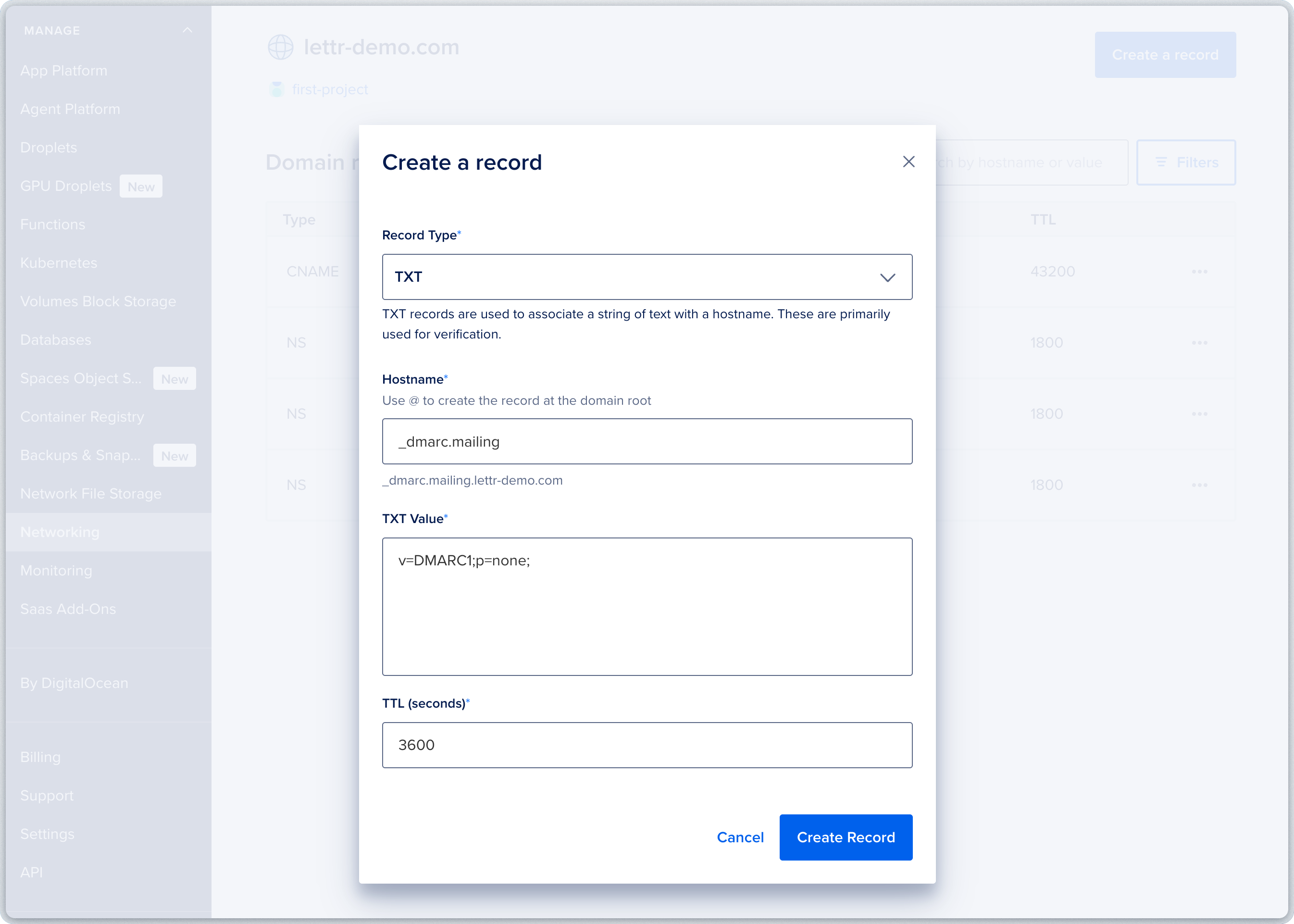1294x924 pixels.
Task: Click the dropdown chevron next to TXT
Action: [x=889, y=278]
